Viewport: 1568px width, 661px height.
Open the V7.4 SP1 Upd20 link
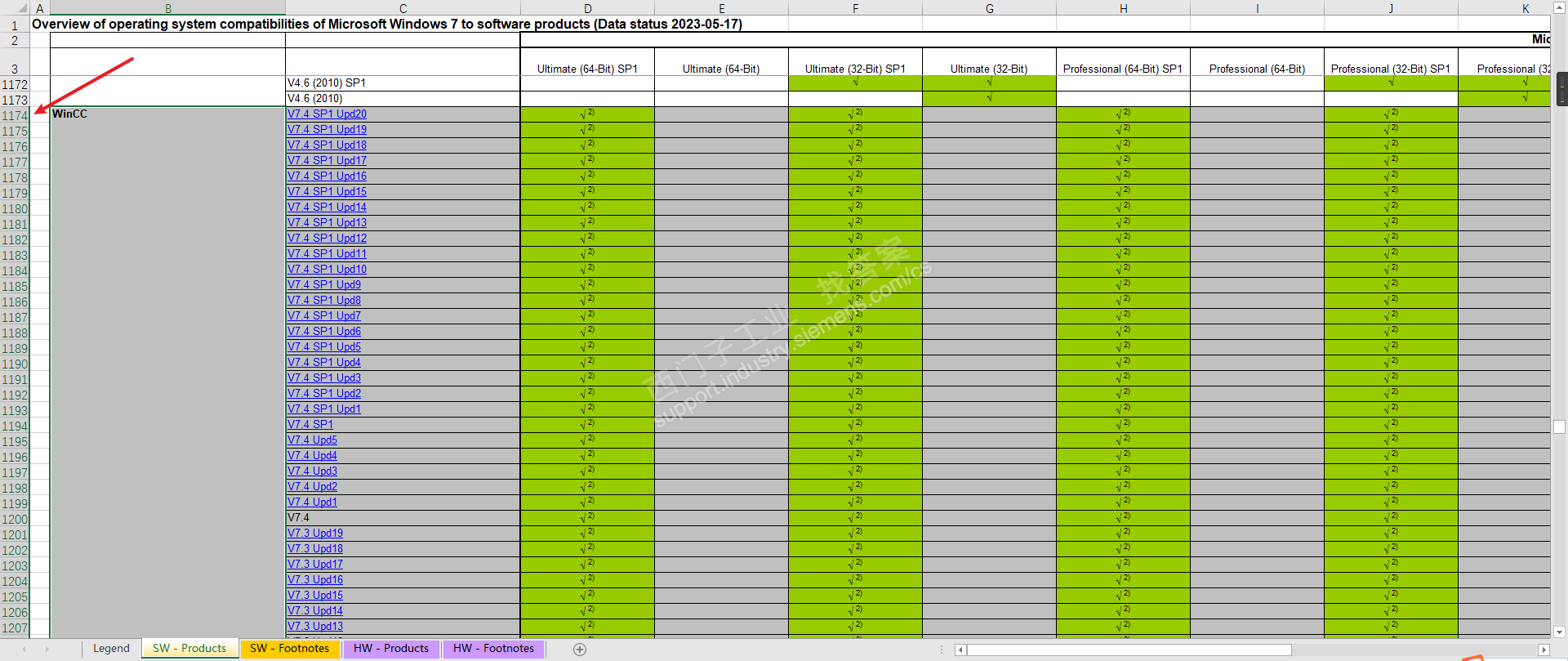(x=327, y=114)
